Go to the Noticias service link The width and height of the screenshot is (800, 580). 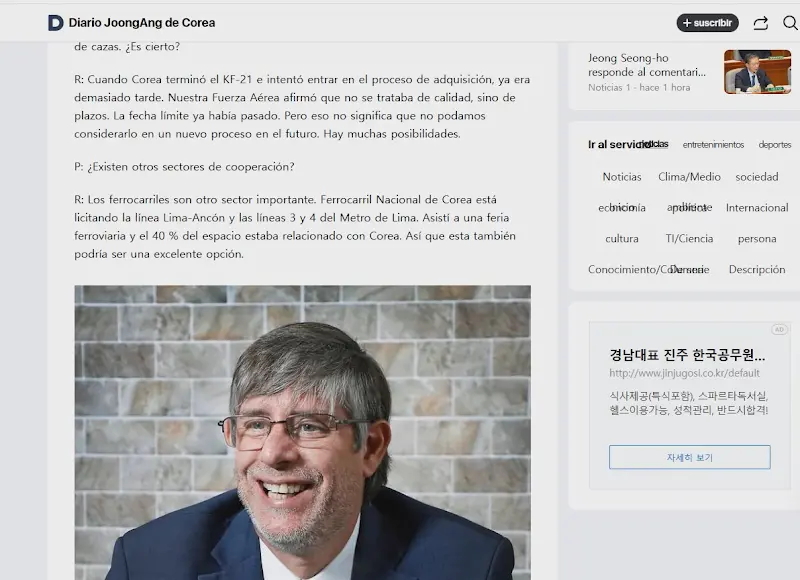[622, 177]
